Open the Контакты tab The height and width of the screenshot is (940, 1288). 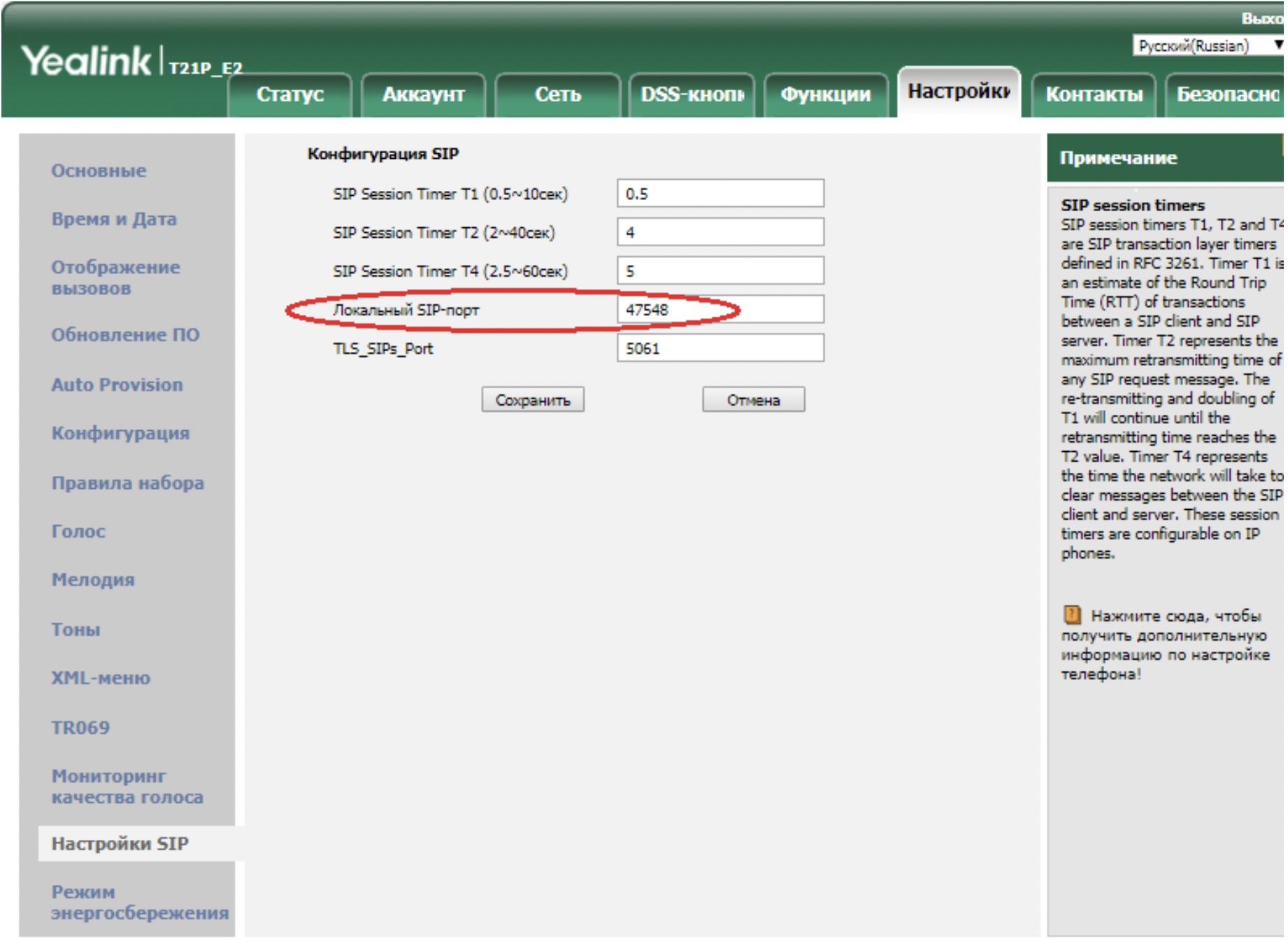[x=1094, y=94]
